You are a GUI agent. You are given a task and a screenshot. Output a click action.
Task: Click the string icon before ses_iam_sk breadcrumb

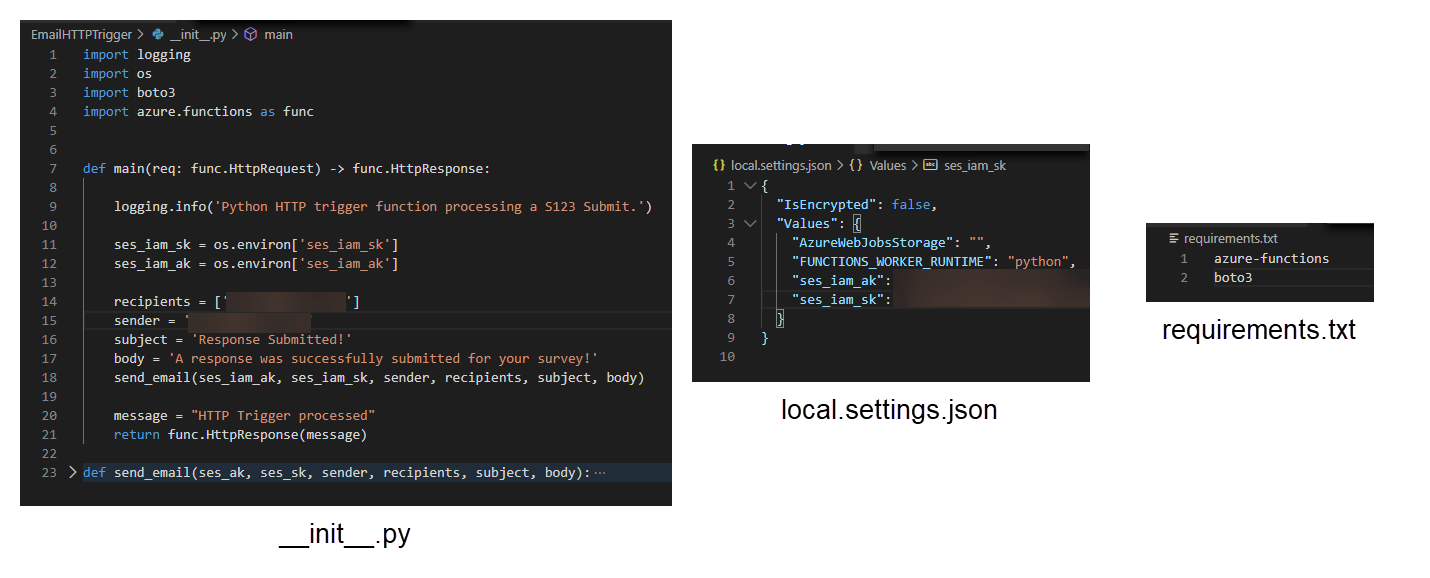(930, 166)
